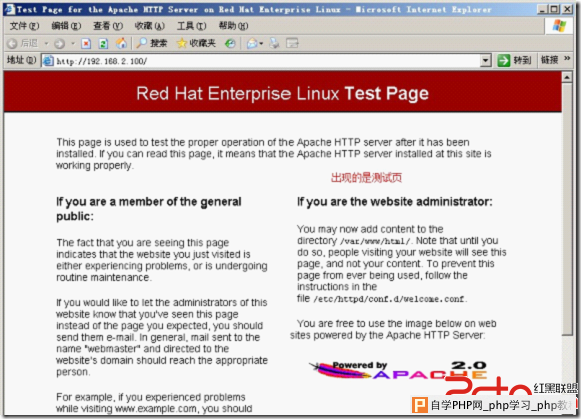Click the Forward arrow toolbar icon

(59, 44)
